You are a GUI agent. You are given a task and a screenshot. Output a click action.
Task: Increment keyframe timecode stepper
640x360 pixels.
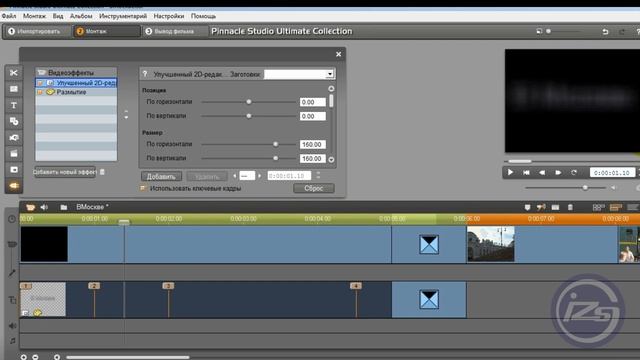point(318,173)
